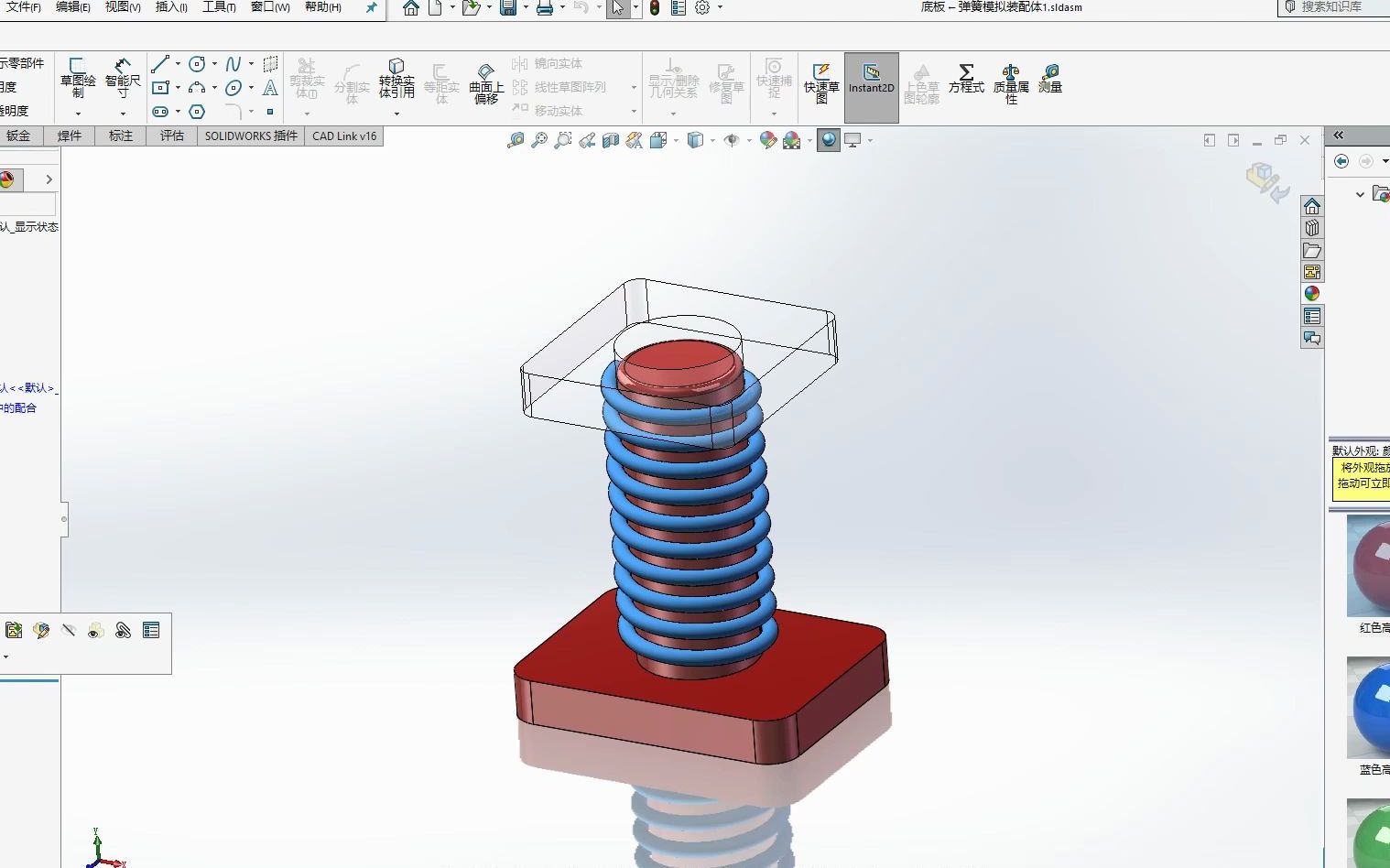Select the green appearance sphere
The image size is (1390, 868).
1370,833
